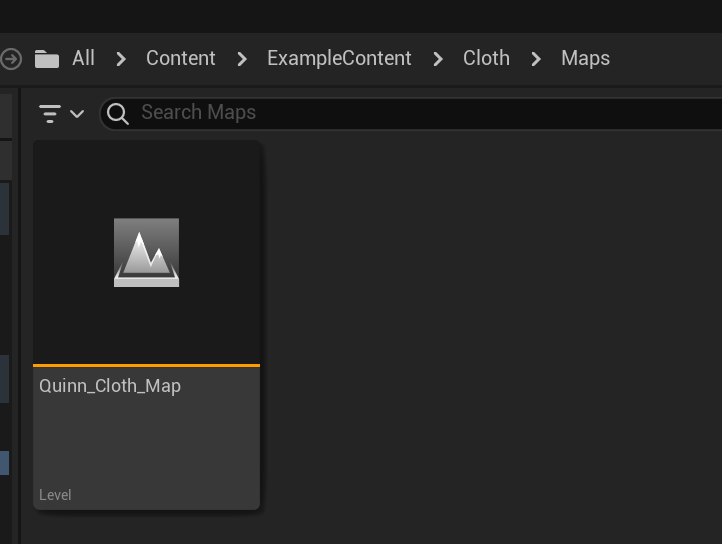Jump to the Cloth folder breadcrumb
The image size is (722, 544).
click(x=486, y=58)
